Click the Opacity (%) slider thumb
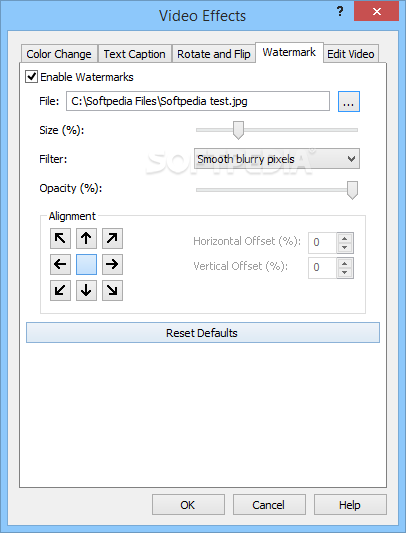Viewport: 406px width, 533px height. 352,190
